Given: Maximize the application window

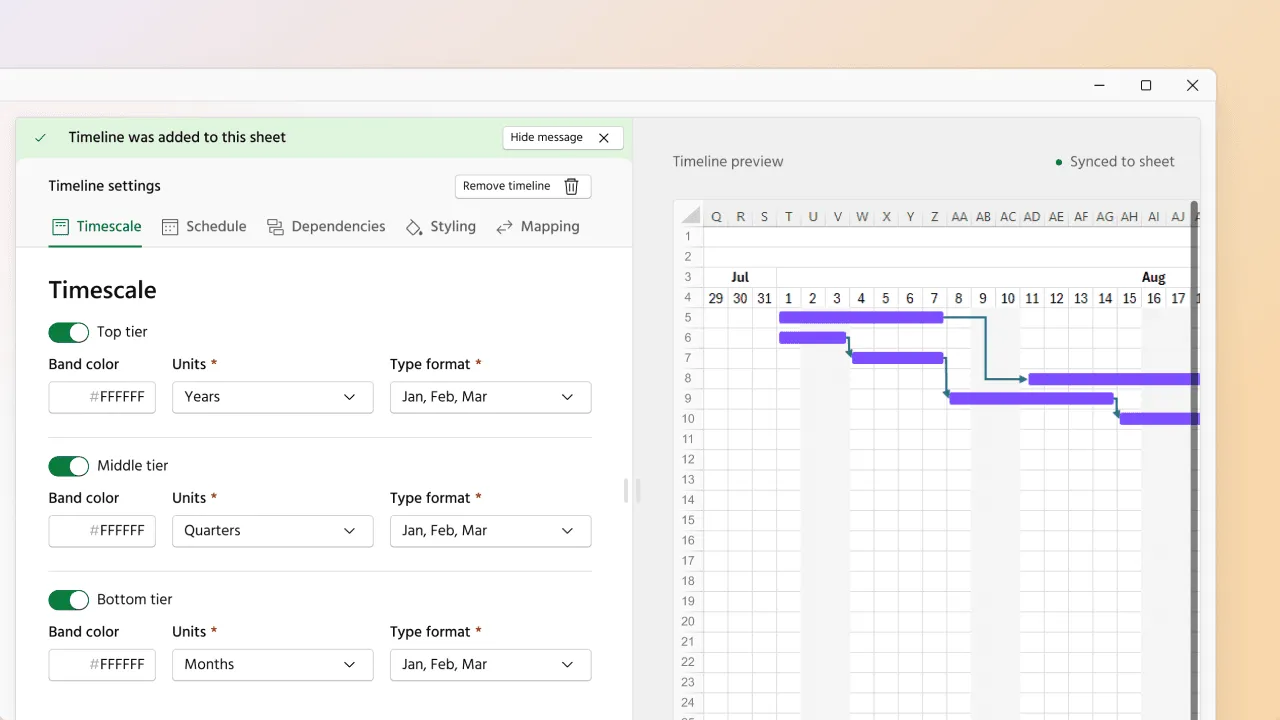Looking at the screenshot, I should pos(1146,86).
